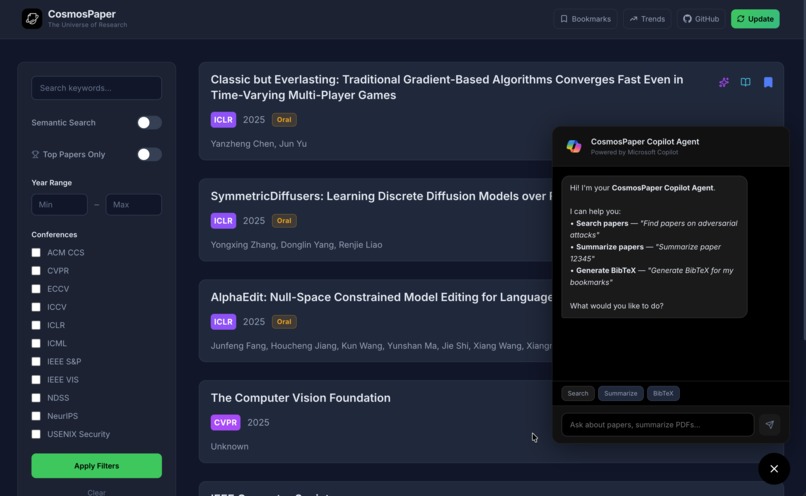Click the Apply Filters button
The width and height of the screenshot is (806, 496).
point(97,466)
